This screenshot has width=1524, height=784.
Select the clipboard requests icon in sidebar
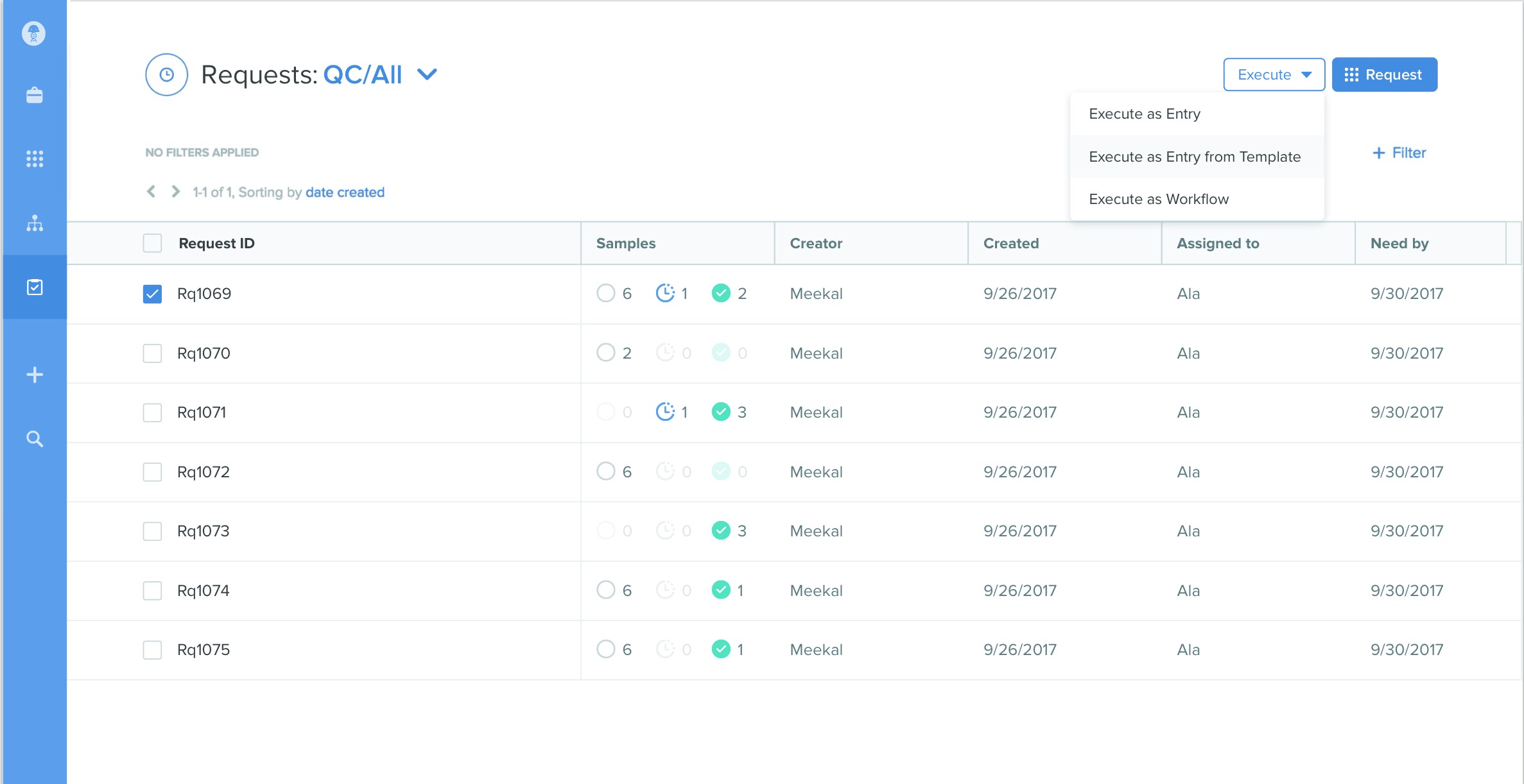tap(33, 287)
